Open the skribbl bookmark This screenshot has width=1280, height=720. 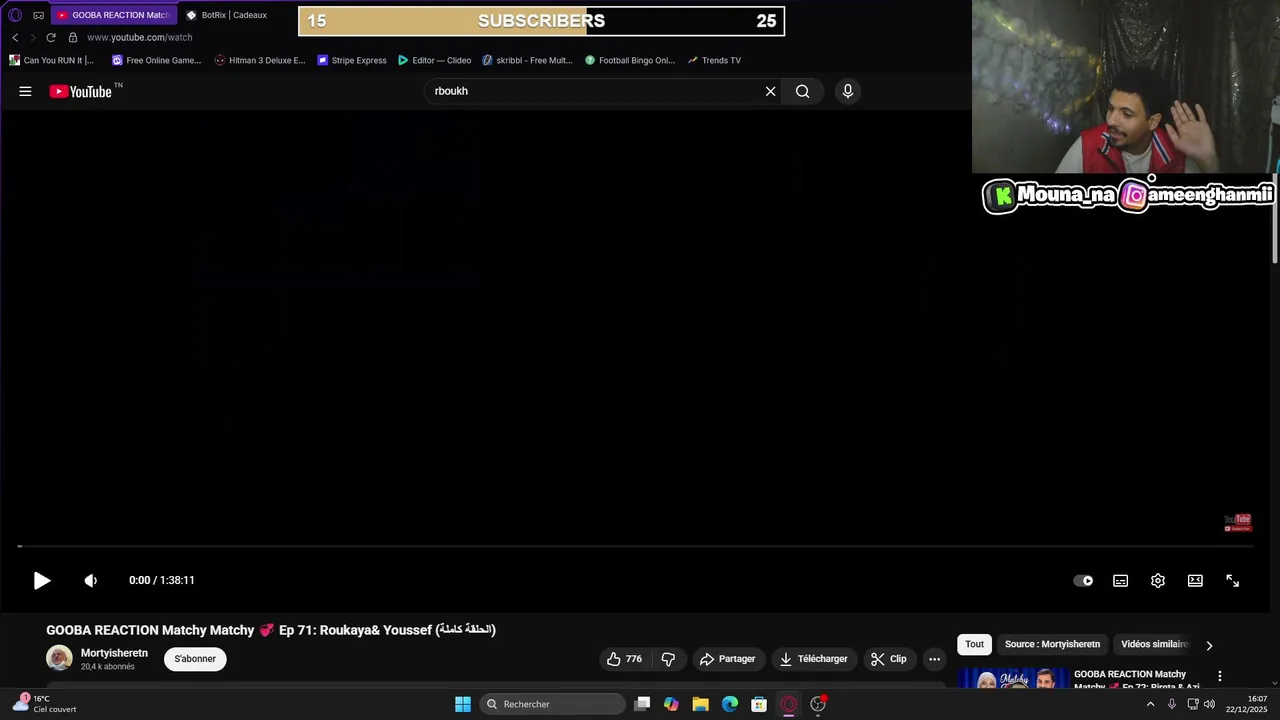(527, 60)
